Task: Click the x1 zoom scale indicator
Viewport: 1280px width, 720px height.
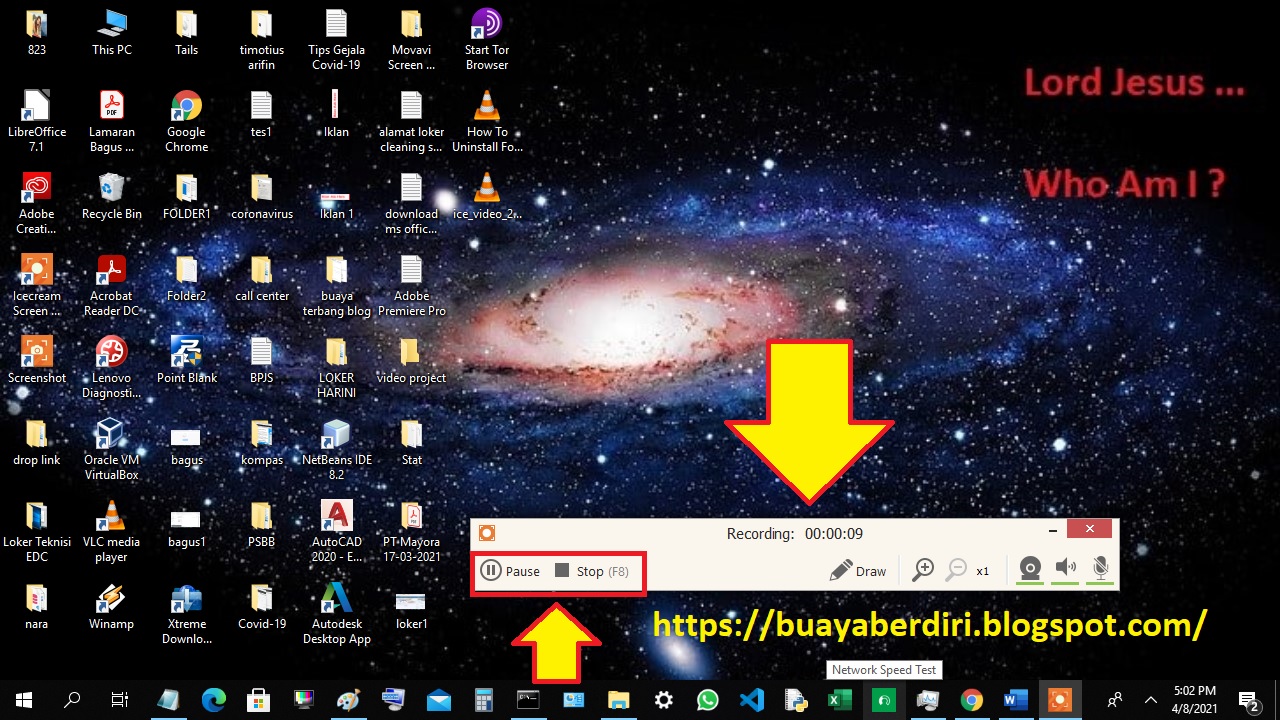Action: [x=982, y=570]
